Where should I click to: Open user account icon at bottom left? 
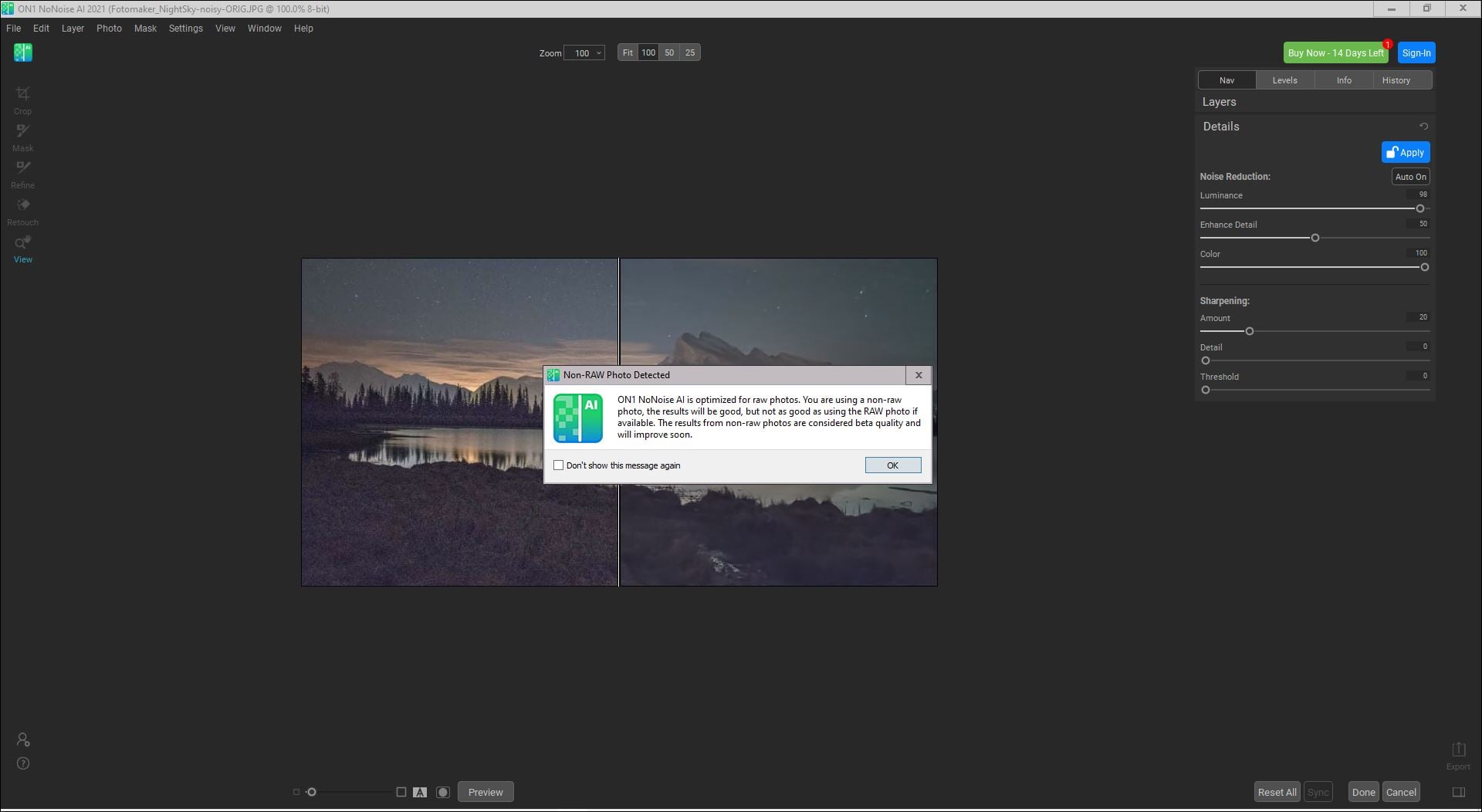(x=23, y=739)
